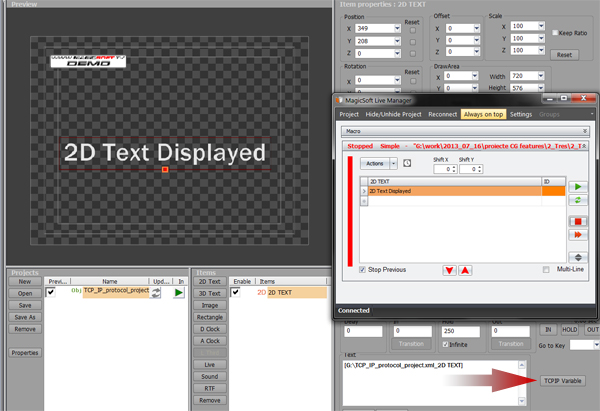Click the orange fast-forward icon
The image size is (600, 411).
coord(578,235)
